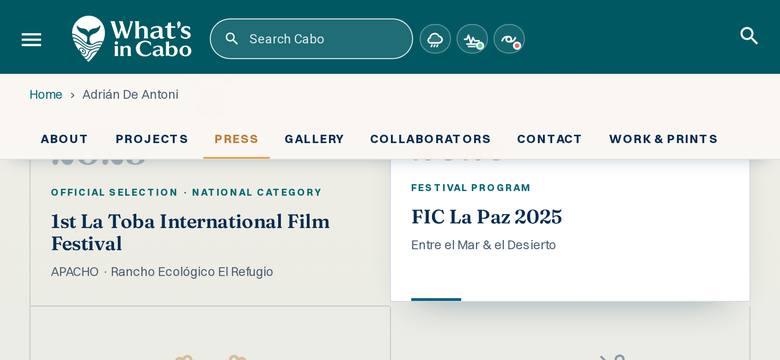This screenshot has height=360, width=780.
Task: Go to the Contact tab
Action: 550,139
